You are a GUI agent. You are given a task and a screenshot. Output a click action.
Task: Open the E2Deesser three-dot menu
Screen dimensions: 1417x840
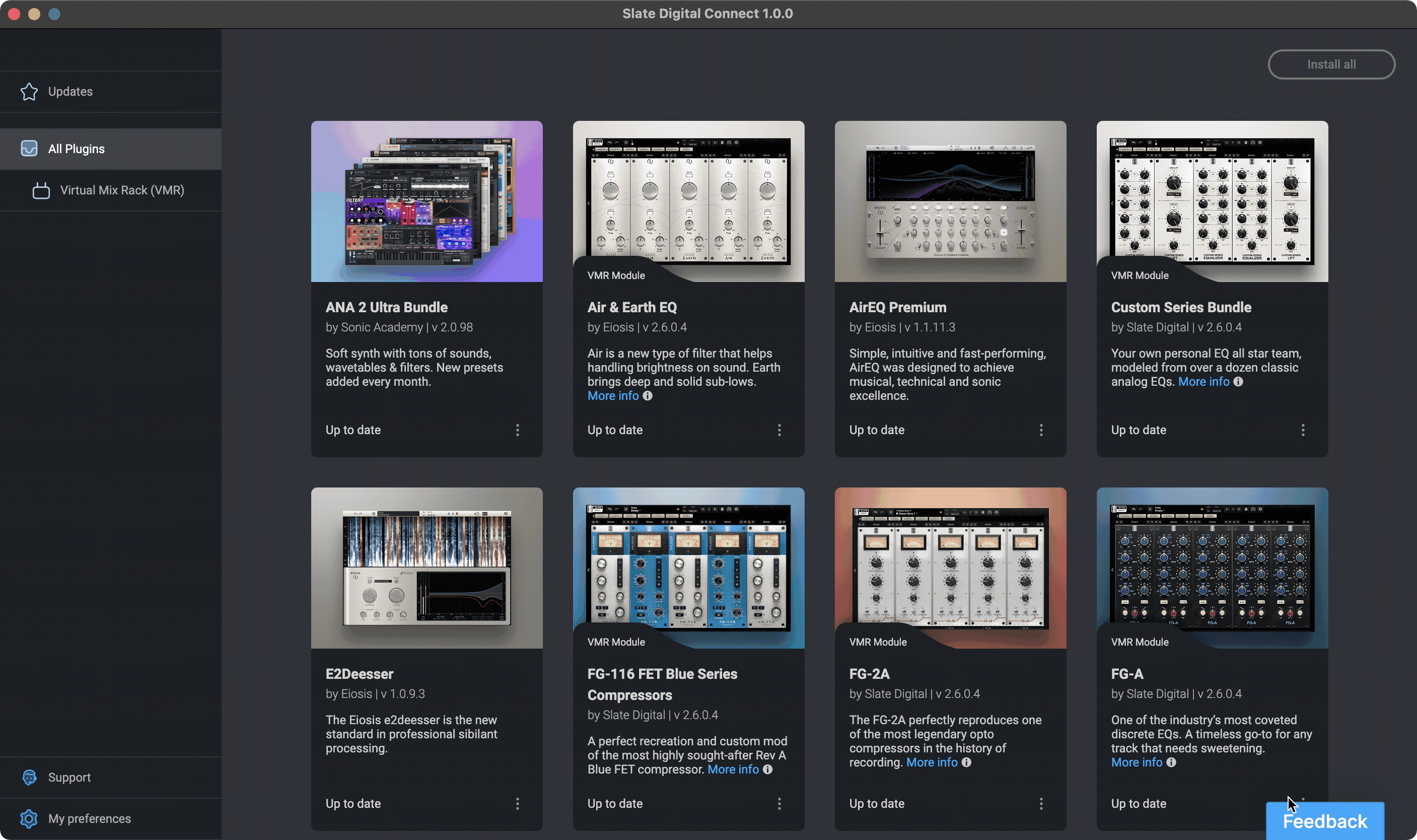coord(517,804)
